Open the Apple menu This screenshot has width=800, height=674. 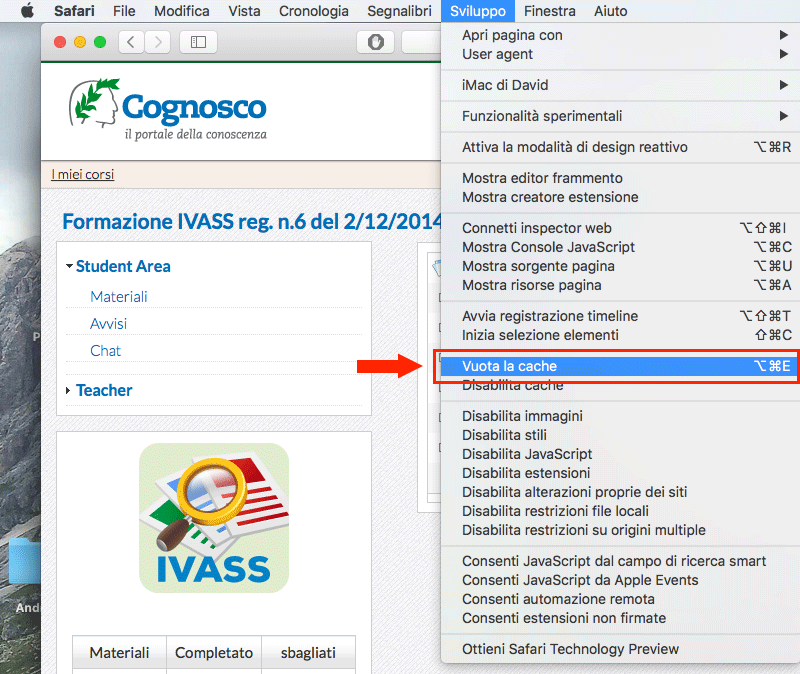click(28, 11)
